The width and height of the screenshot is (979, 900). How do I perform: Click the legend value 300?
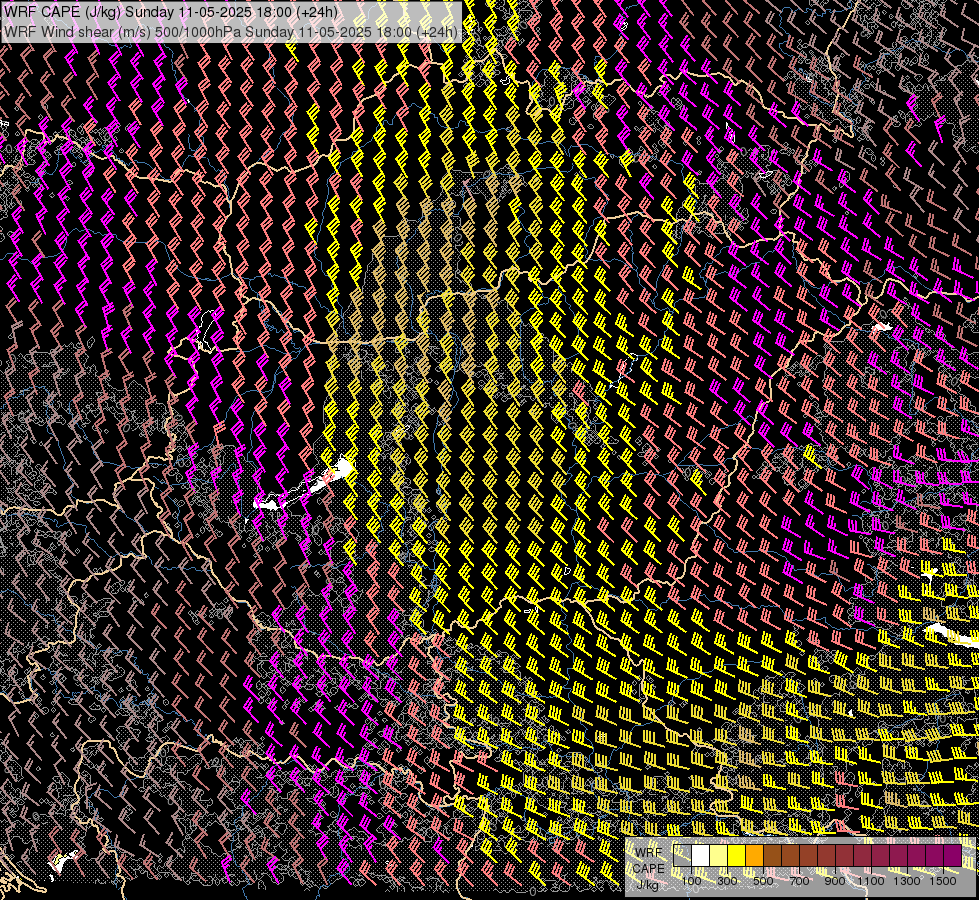tap(727, 881)
